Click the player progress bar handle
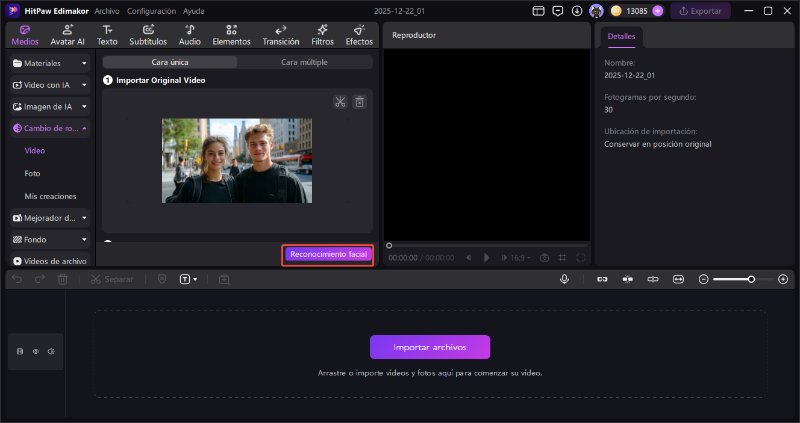 [389, 245]
